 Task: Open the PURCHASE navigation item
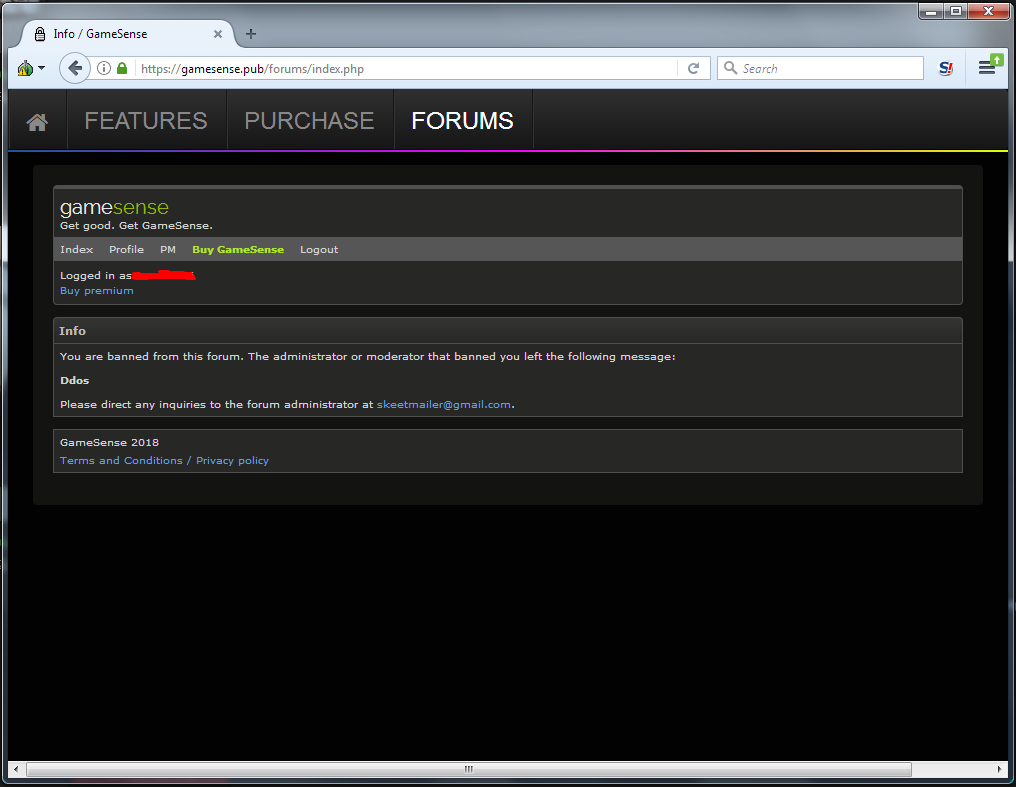[309, 120]
